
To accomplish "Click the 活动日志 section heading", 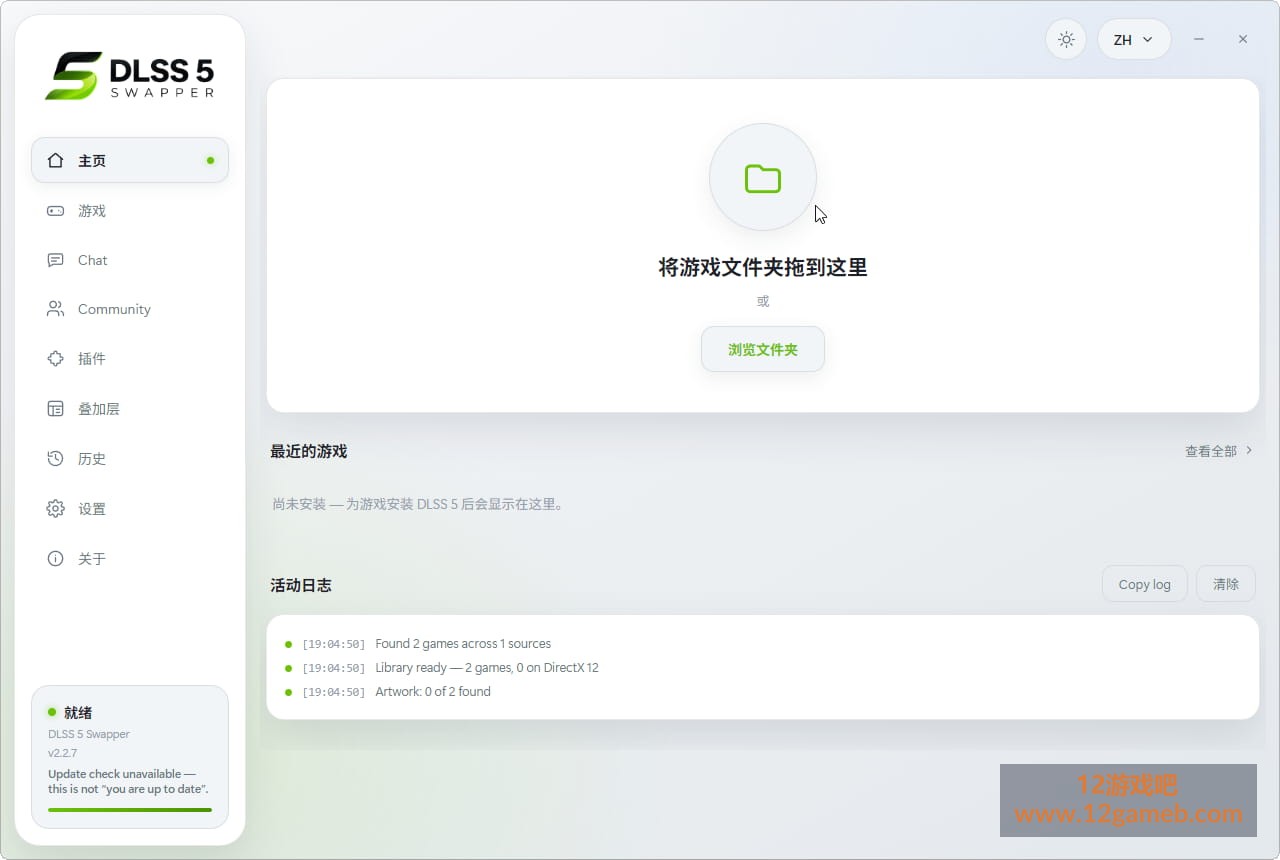I will pos(301,585).
